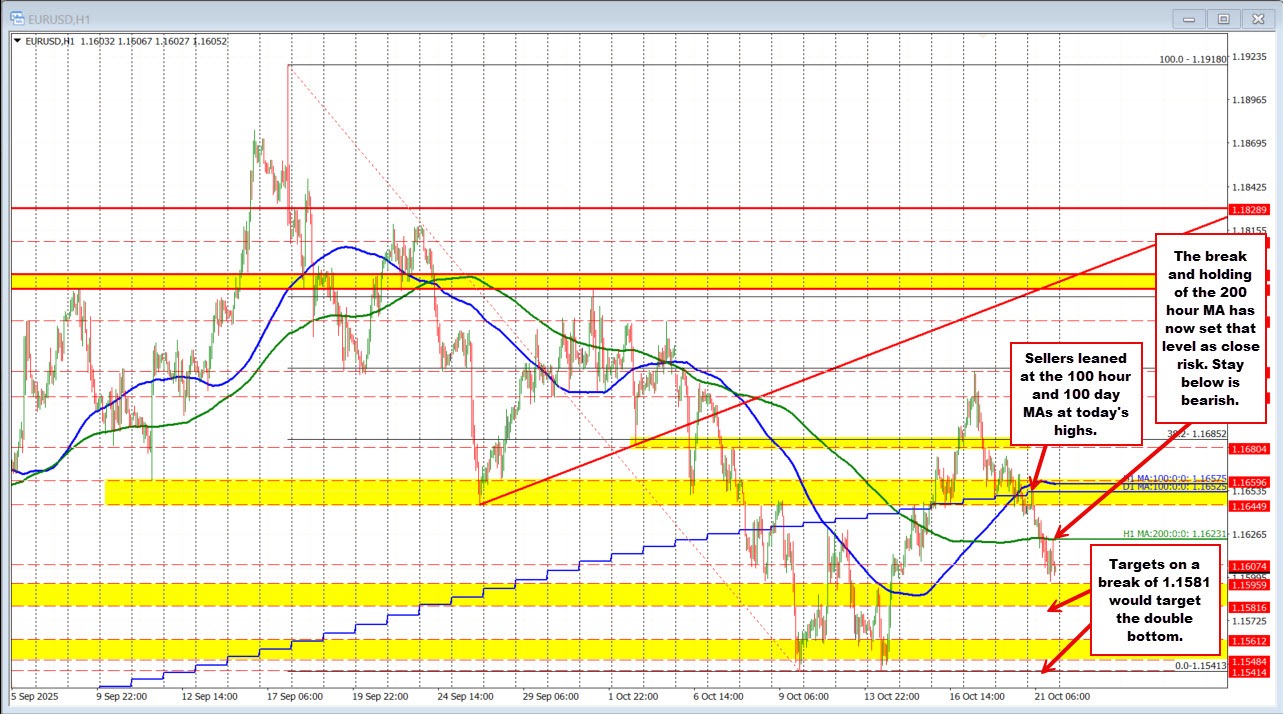Click the 1.16074 current price label
Screen dimensions: 1283x714
[x=1250, y=566]
